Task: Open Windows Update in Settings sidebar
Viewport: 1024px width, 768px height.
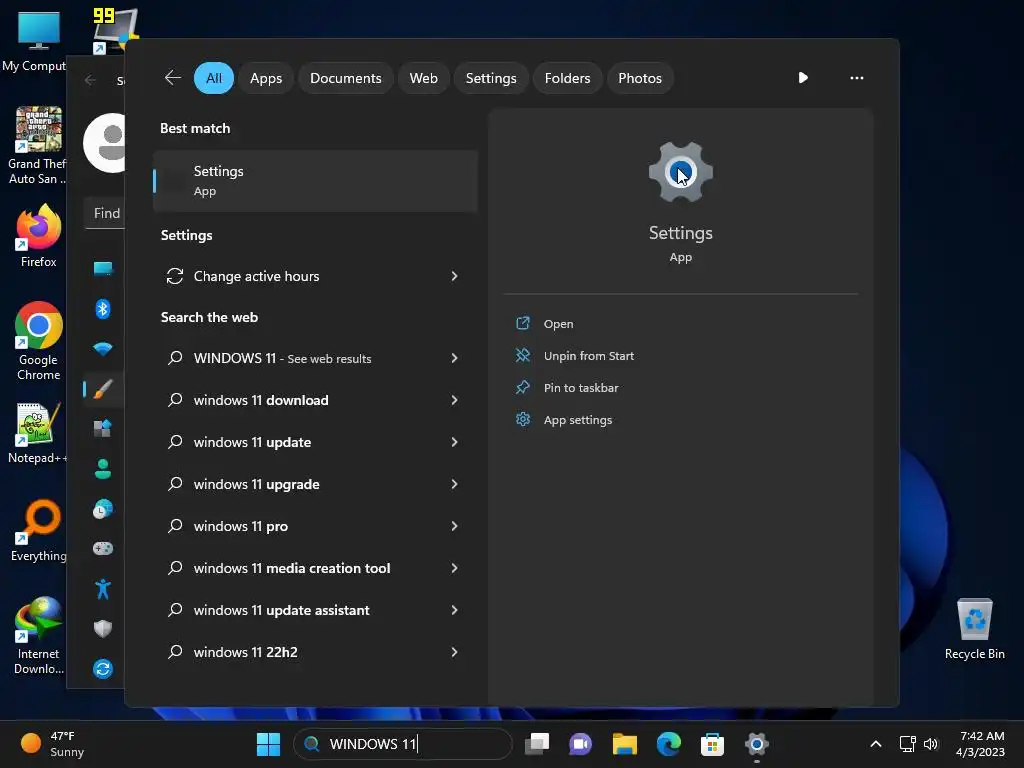Action: (x=103, y=669)
